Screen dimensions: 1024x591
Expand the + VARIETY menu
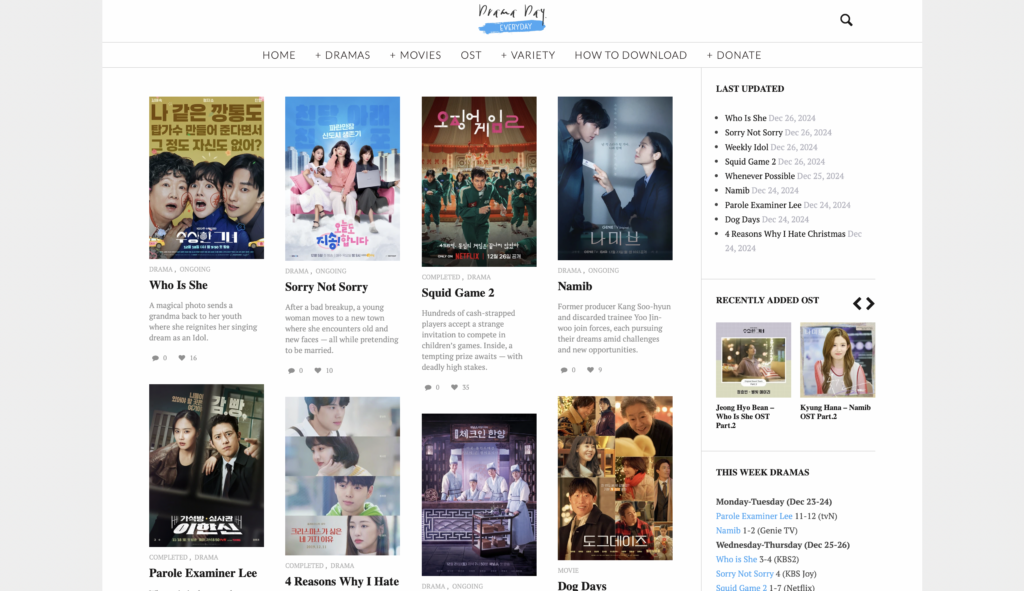pos(528,56)
